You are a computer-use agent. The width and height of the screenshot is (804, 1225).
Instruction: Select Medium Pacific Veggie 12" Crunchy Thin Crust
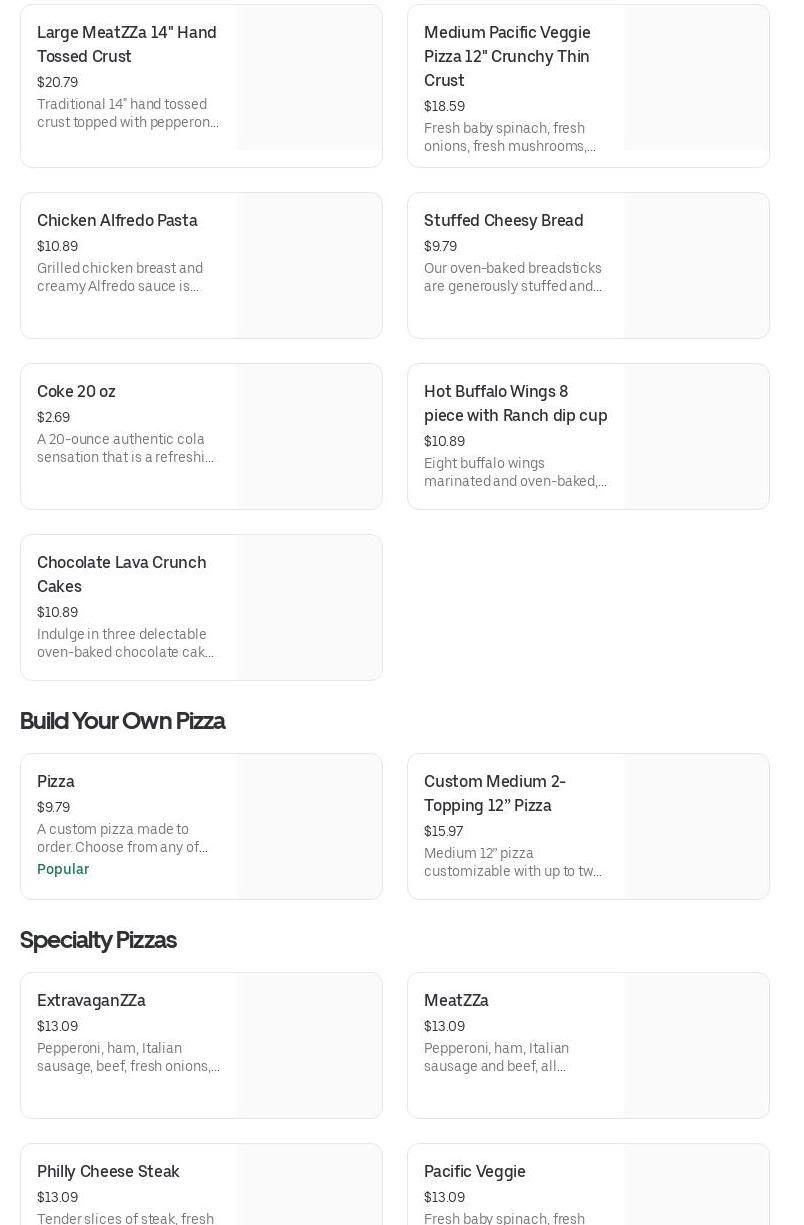[507, 56]
